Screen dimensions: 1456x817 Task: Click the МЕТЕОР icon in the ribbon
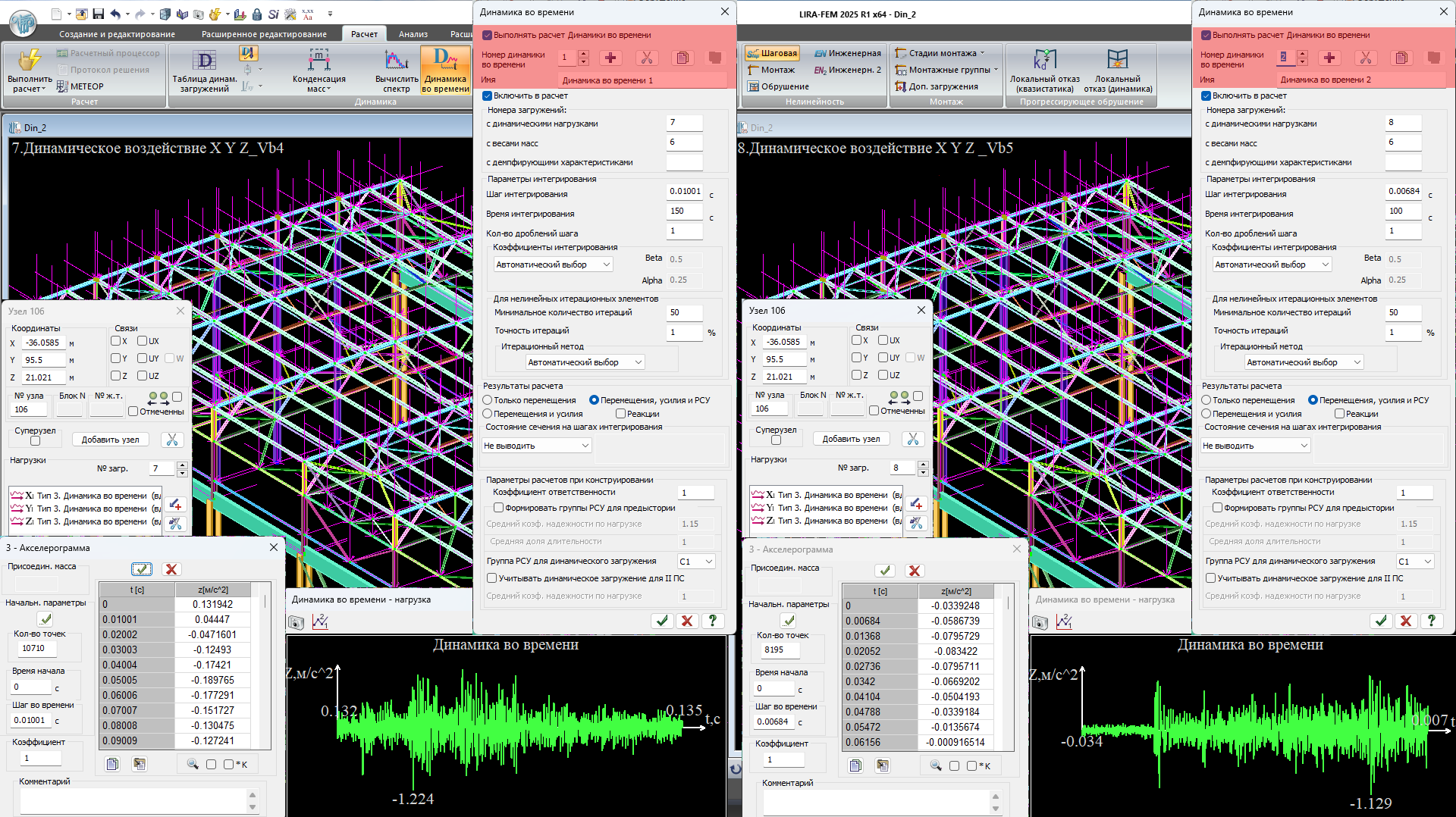pyautogui.click(x=62, y=86)
